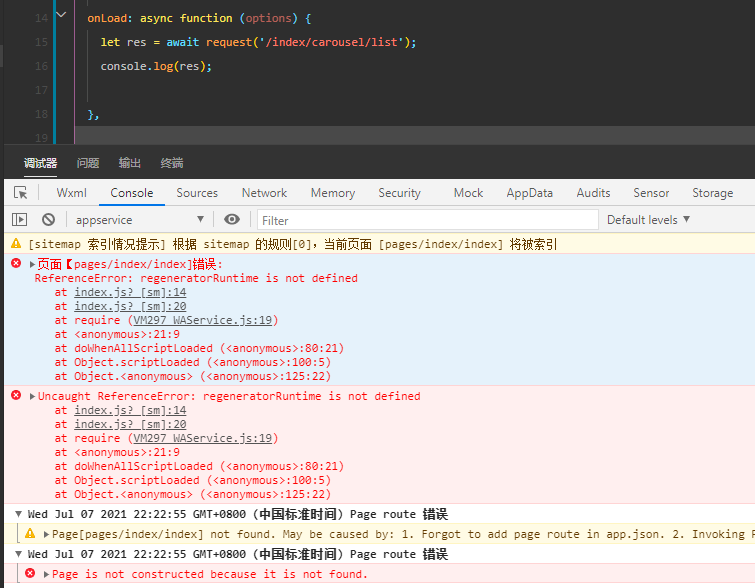The image size is (755, 588).
Task: Click the error icon beside 'Page is not constructed'
Action: tap(30, 574)
